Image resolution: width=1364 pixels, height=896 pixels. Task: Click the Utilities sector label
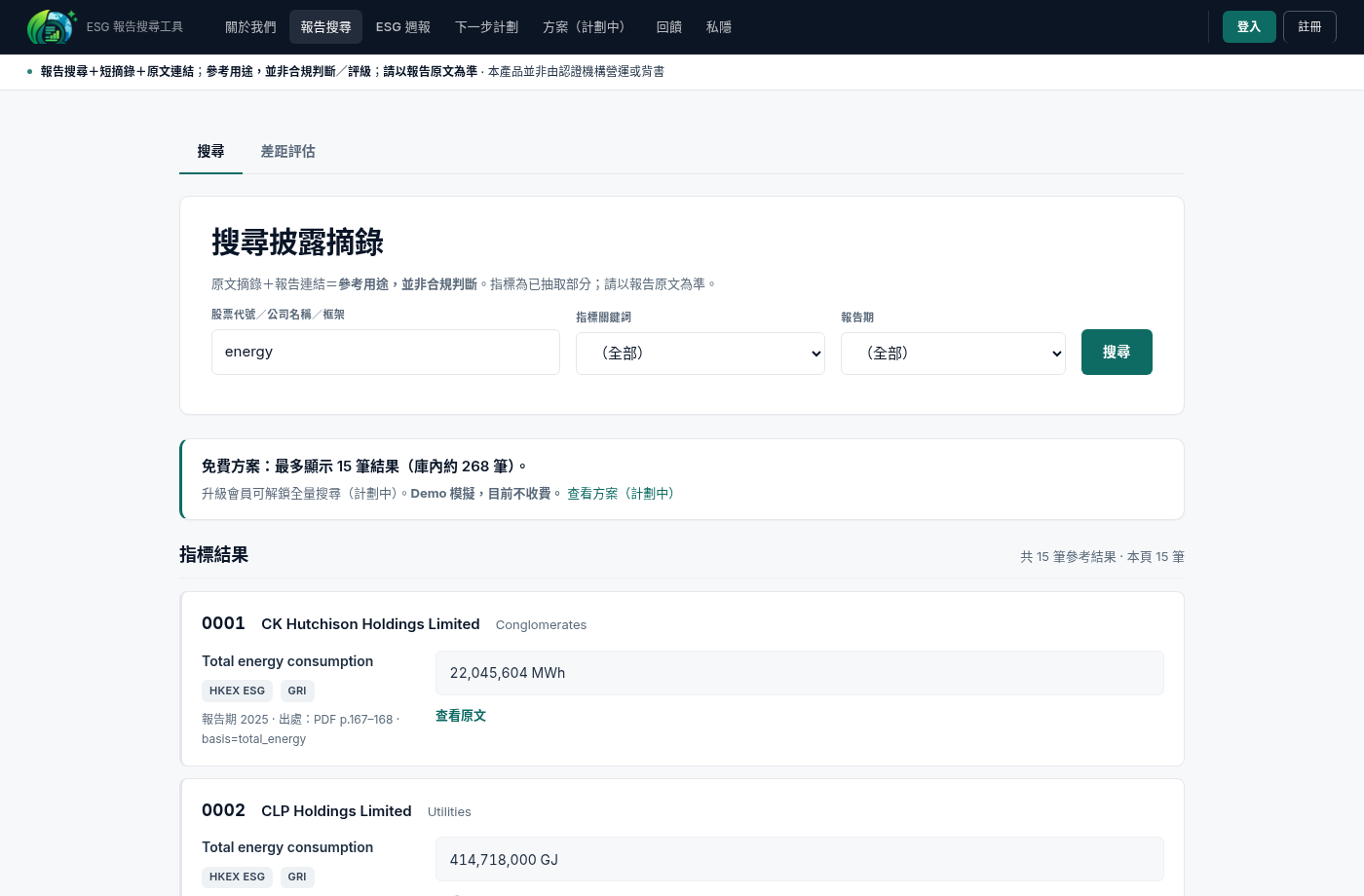[449, 812]
